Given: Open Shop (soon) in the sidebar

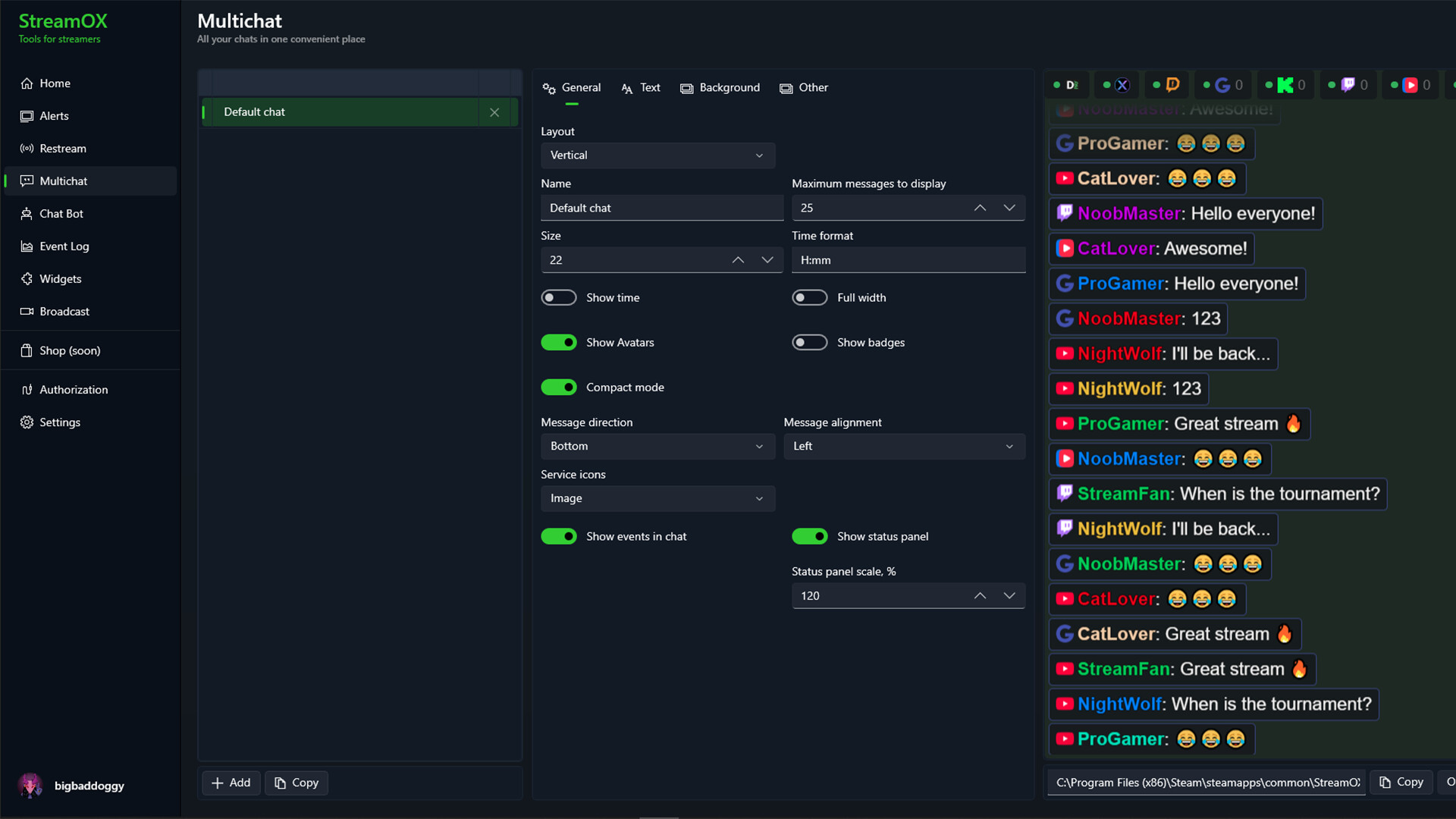Looking at the screenshot, I should click(x=90, y=350).
